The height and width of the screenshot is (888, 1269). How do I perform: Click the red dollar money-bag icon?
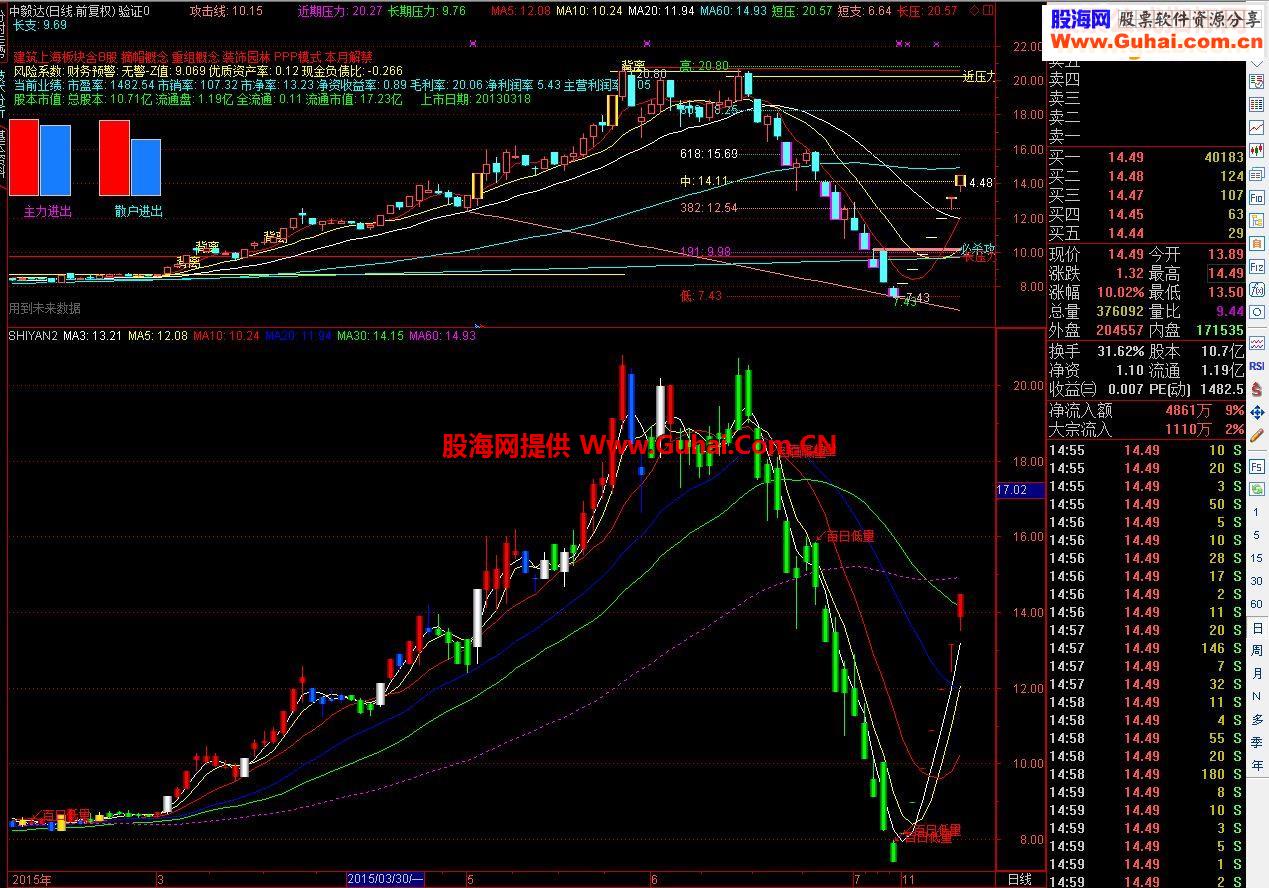coord(1257,389)
